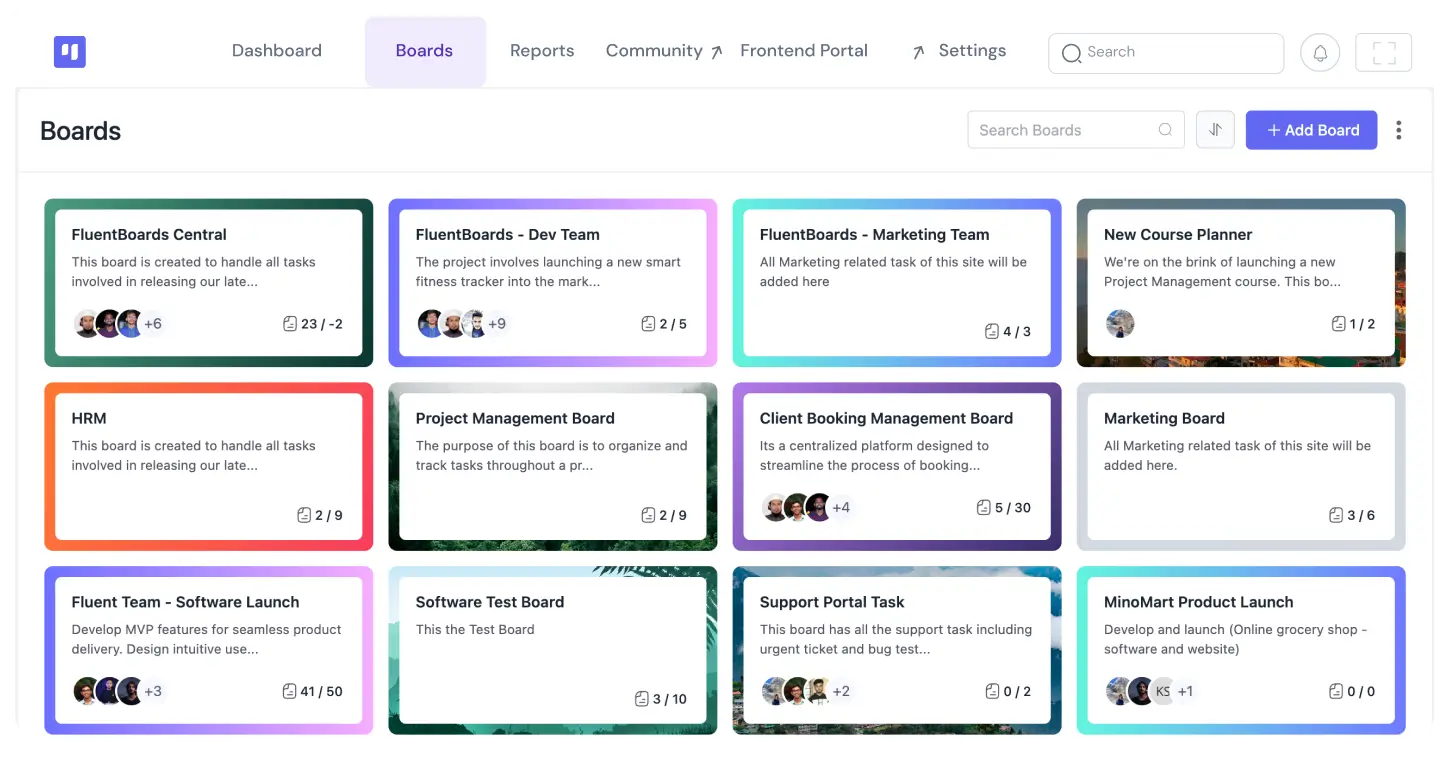Click the magnifier icon in Search Boards
The width and height of the screenshot is (1449, 759).
[x=1165, y=130]
